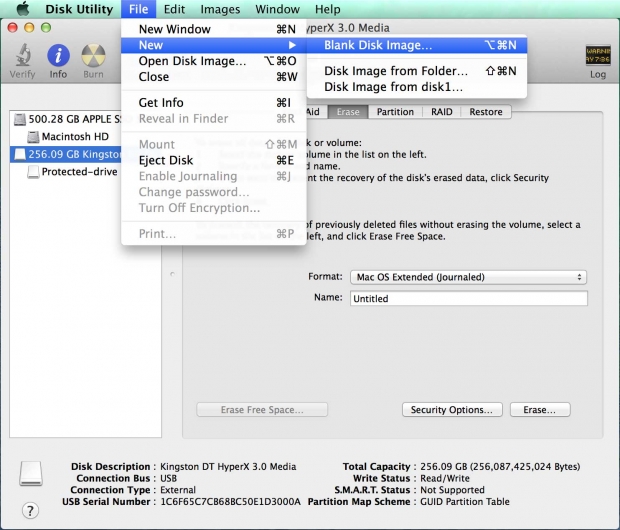
Task: Open the Window menu
Action: pos(278,9)
